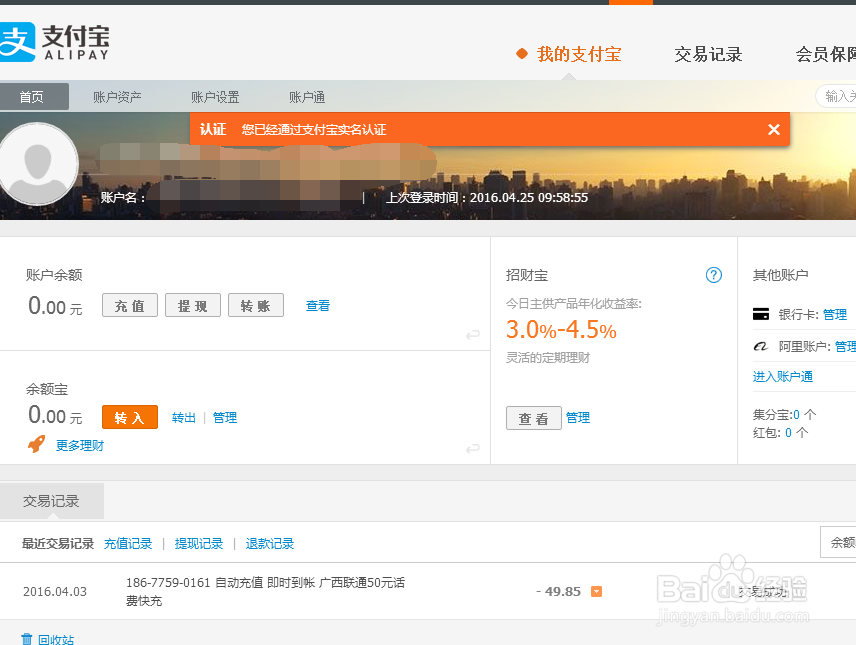Screen dimensions: 856x645
Task: Click the search input field
Action: (x=836, y=97)
